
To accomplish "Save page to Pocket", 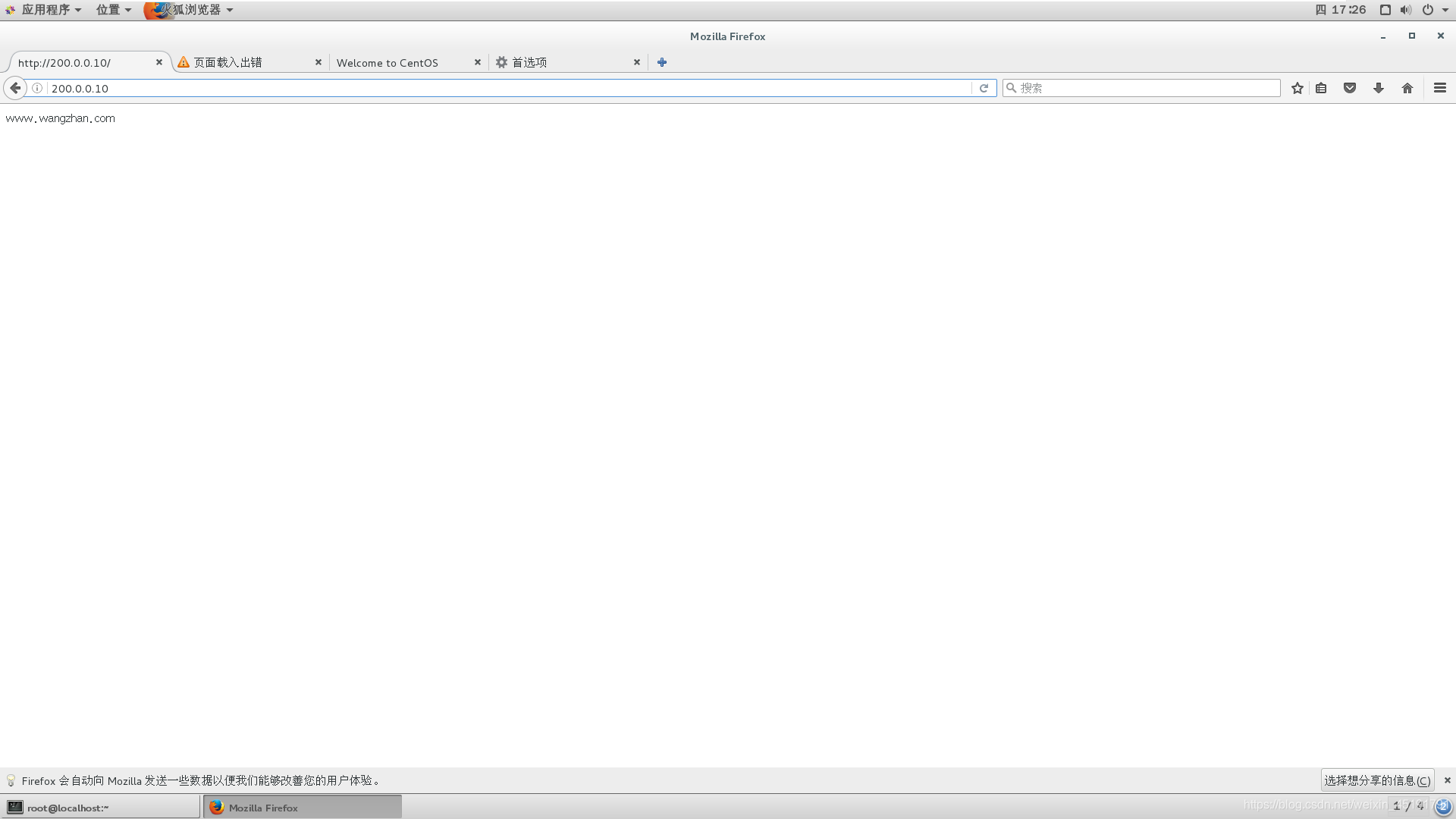I will [x=1350, y=88].
